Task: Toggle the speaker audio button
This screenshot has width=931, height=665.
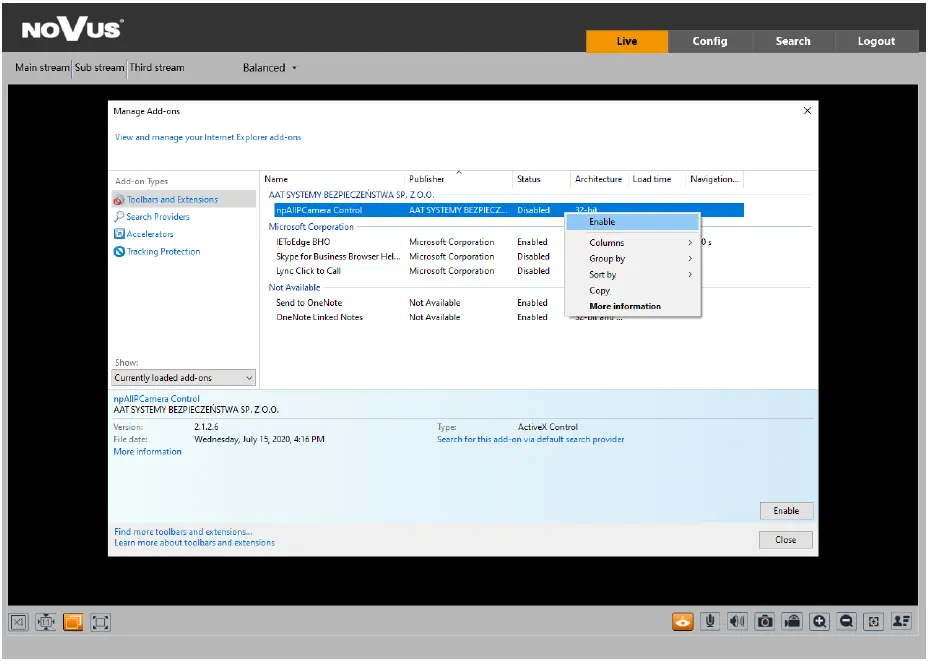Action: pos(737,622)
